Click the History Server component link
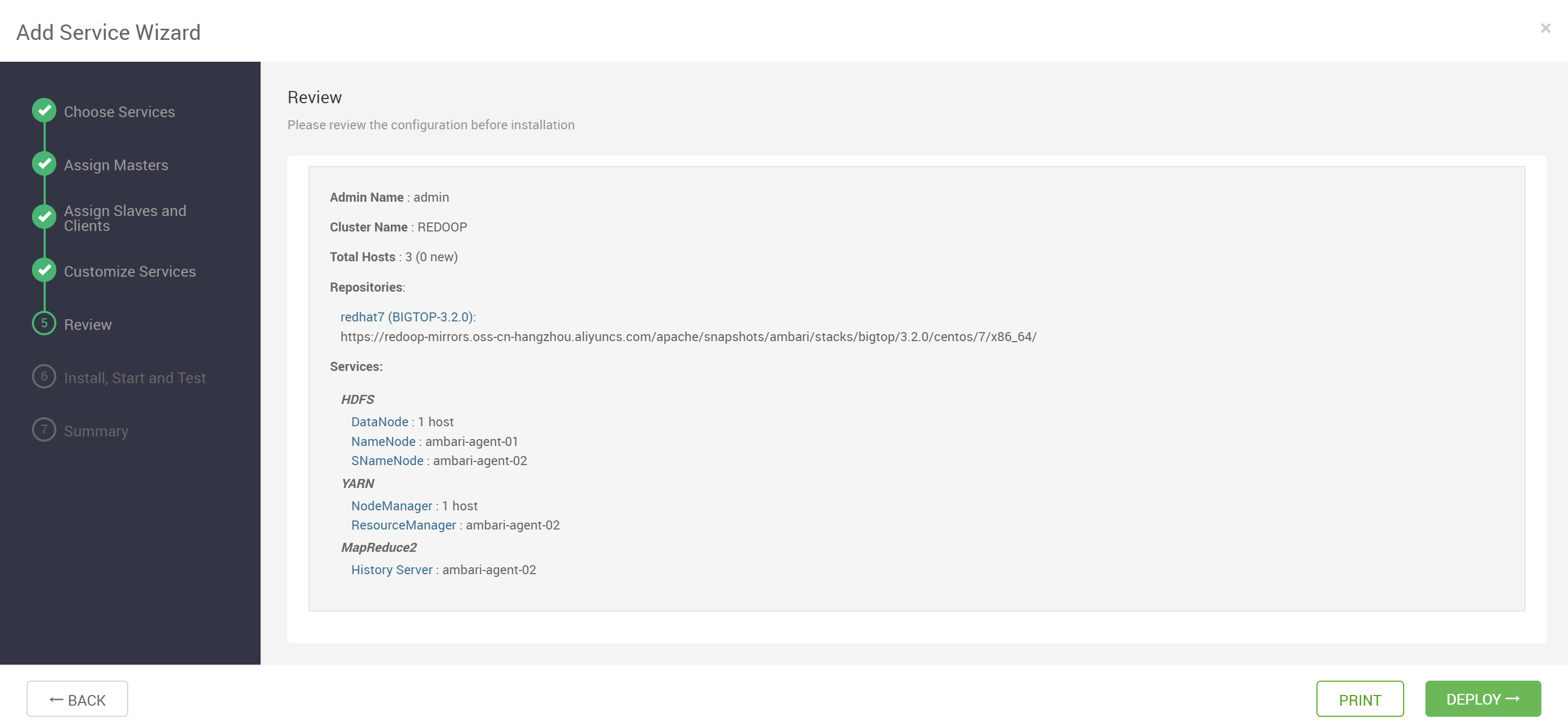This screenshot has height=728, width=1568. click(391, 569)
